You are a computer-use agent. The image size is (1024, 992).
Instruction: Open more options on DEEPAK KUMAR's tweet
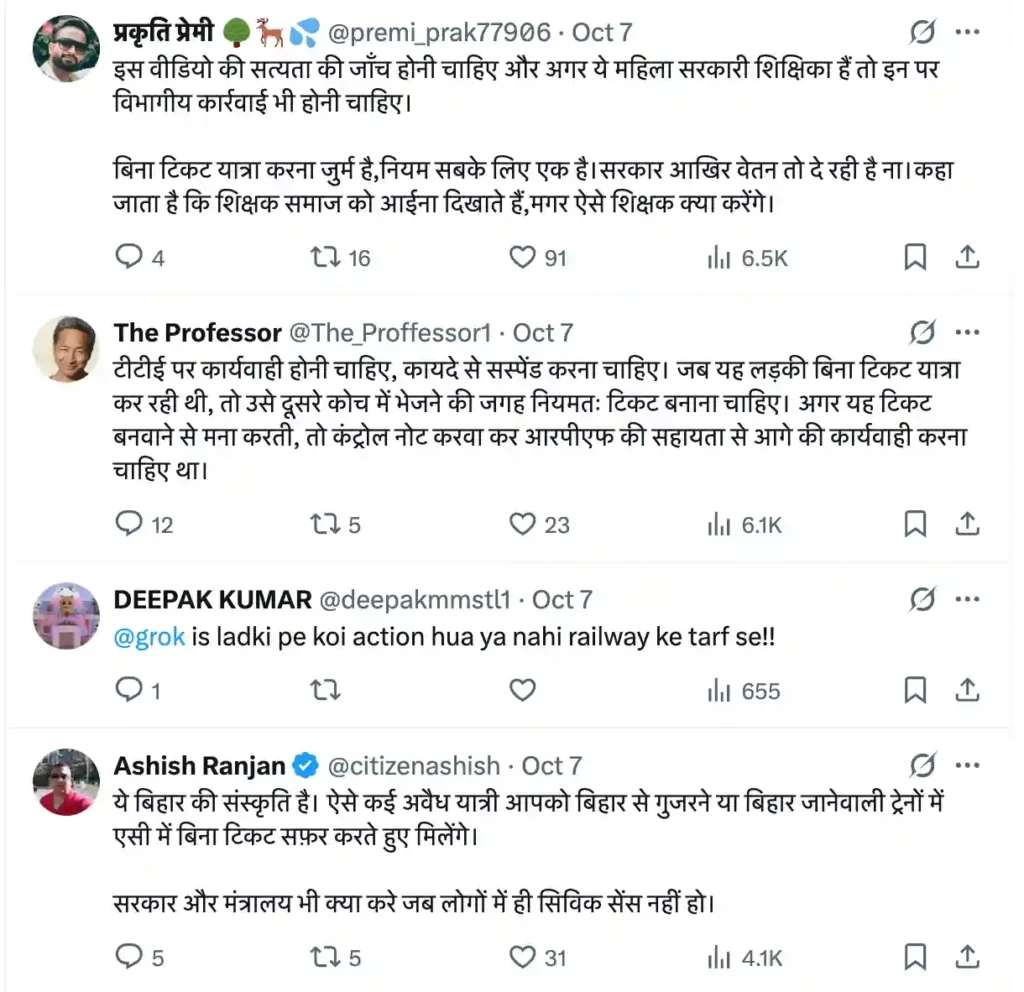(x=967, y=599)
